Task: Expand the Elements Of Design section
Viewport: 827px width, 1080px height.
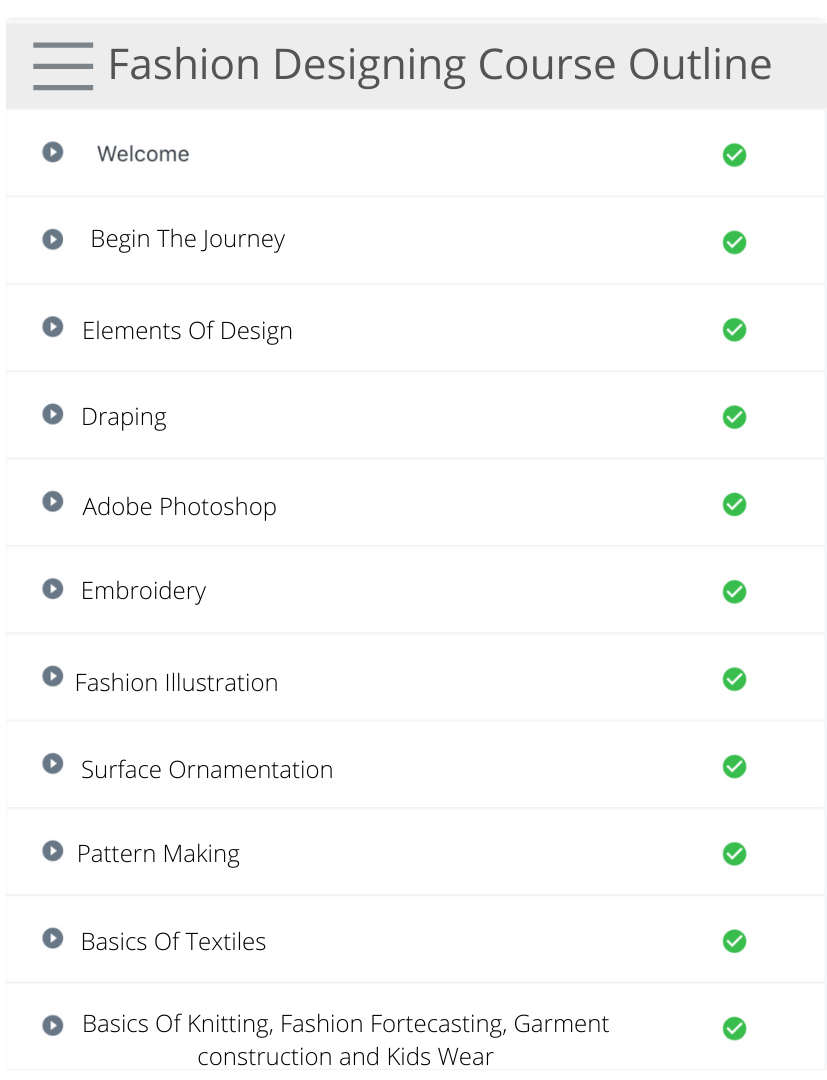Action: tap(187, 331)
